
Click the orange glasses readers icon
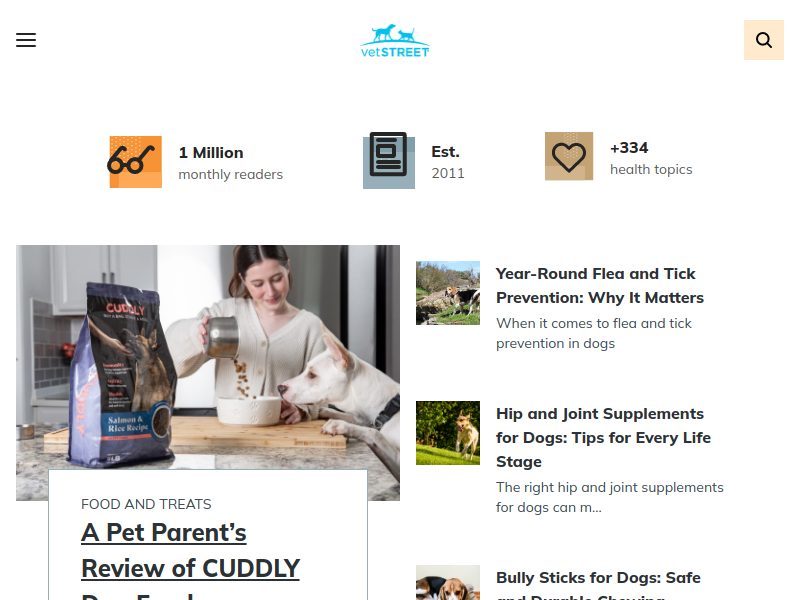pos(135,162)
